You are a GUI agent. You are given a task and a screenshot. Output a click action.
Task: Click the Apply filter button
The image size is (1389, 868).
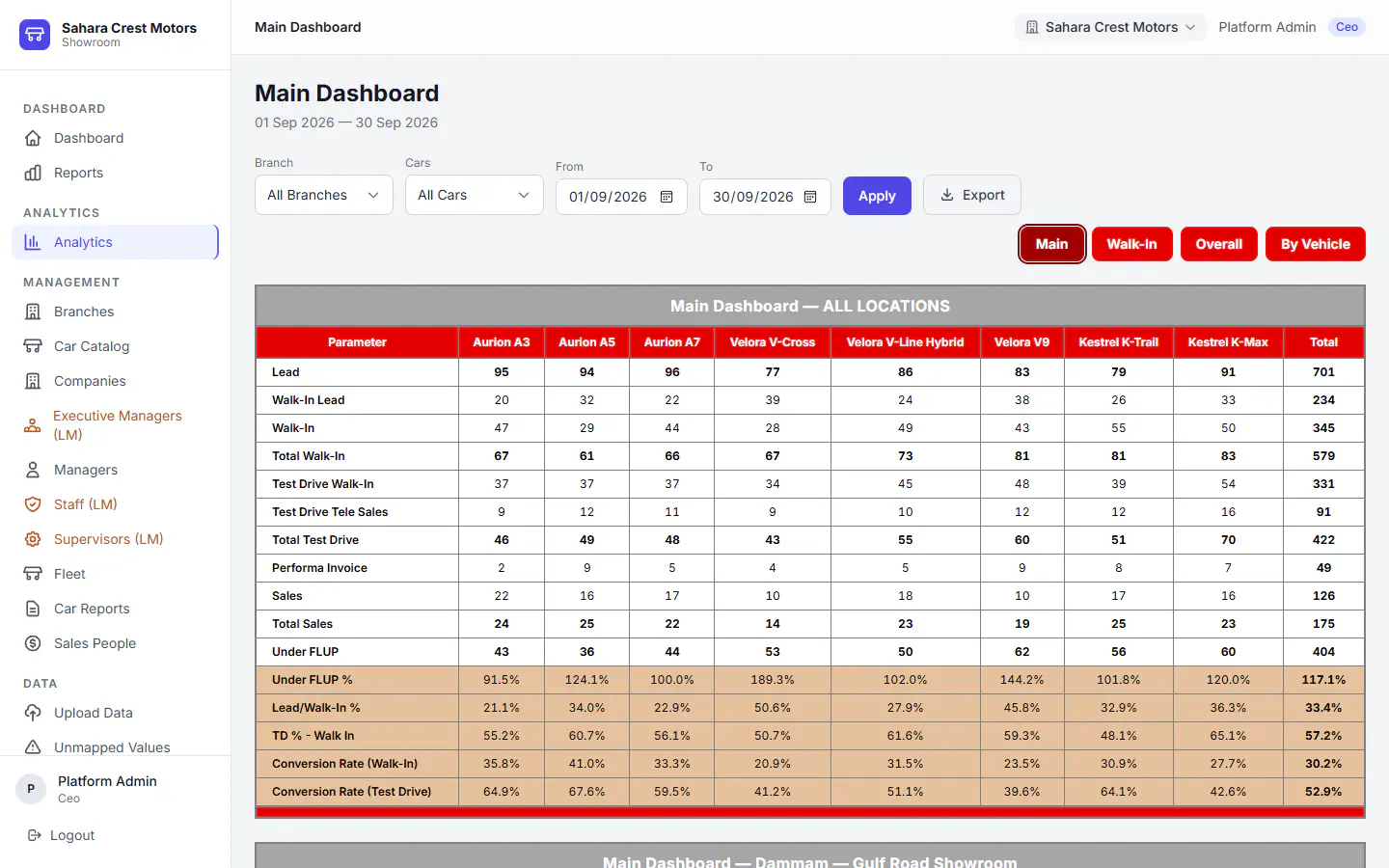[x=877, y=196]
